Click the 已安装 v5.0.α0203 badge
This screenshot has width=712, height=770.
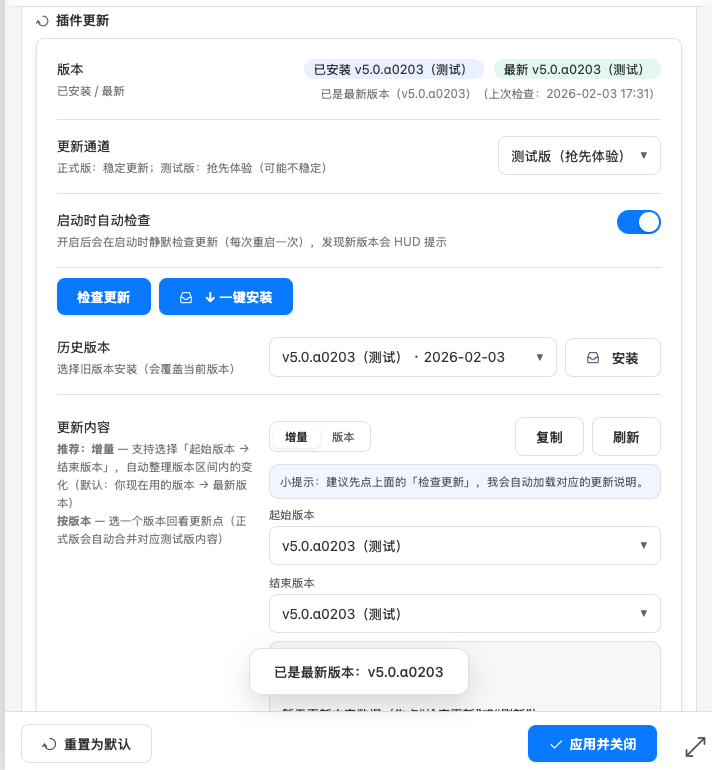pos(393,69)
